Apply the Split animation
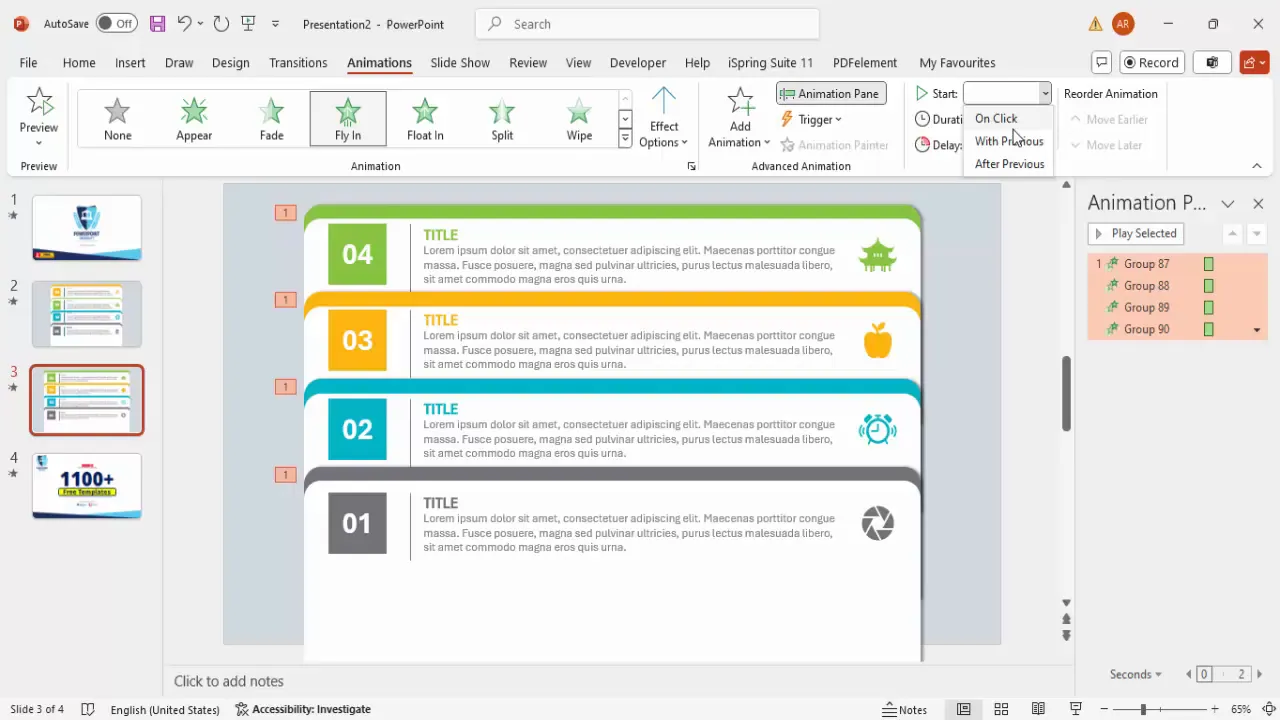The image size is (1280, 720). pyautogui.click(x=502, y=119)
